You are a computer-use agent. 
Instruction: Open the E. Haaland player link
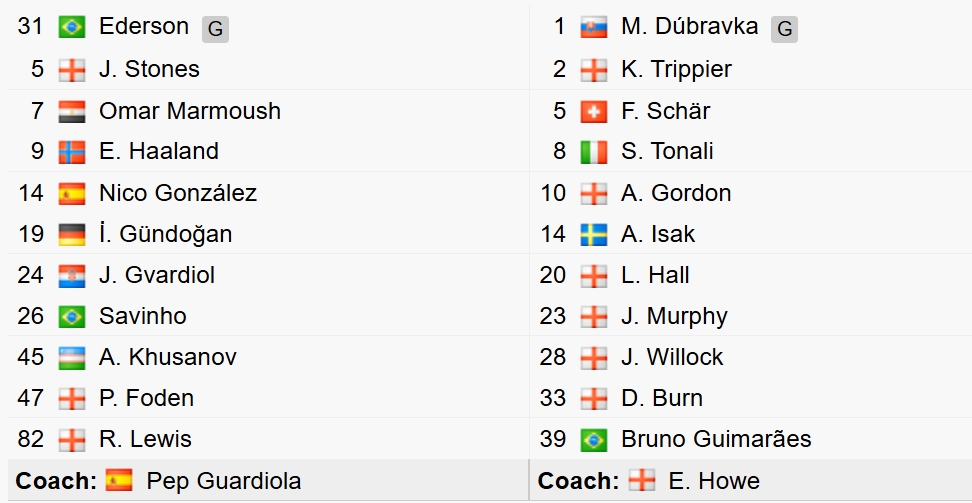(159, 151)
